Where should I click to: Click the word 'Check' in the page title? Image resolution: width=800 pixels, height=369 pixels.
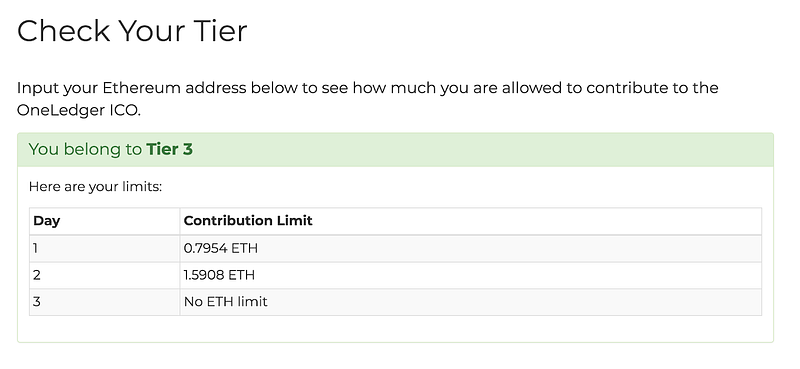(x=63, y=31)
